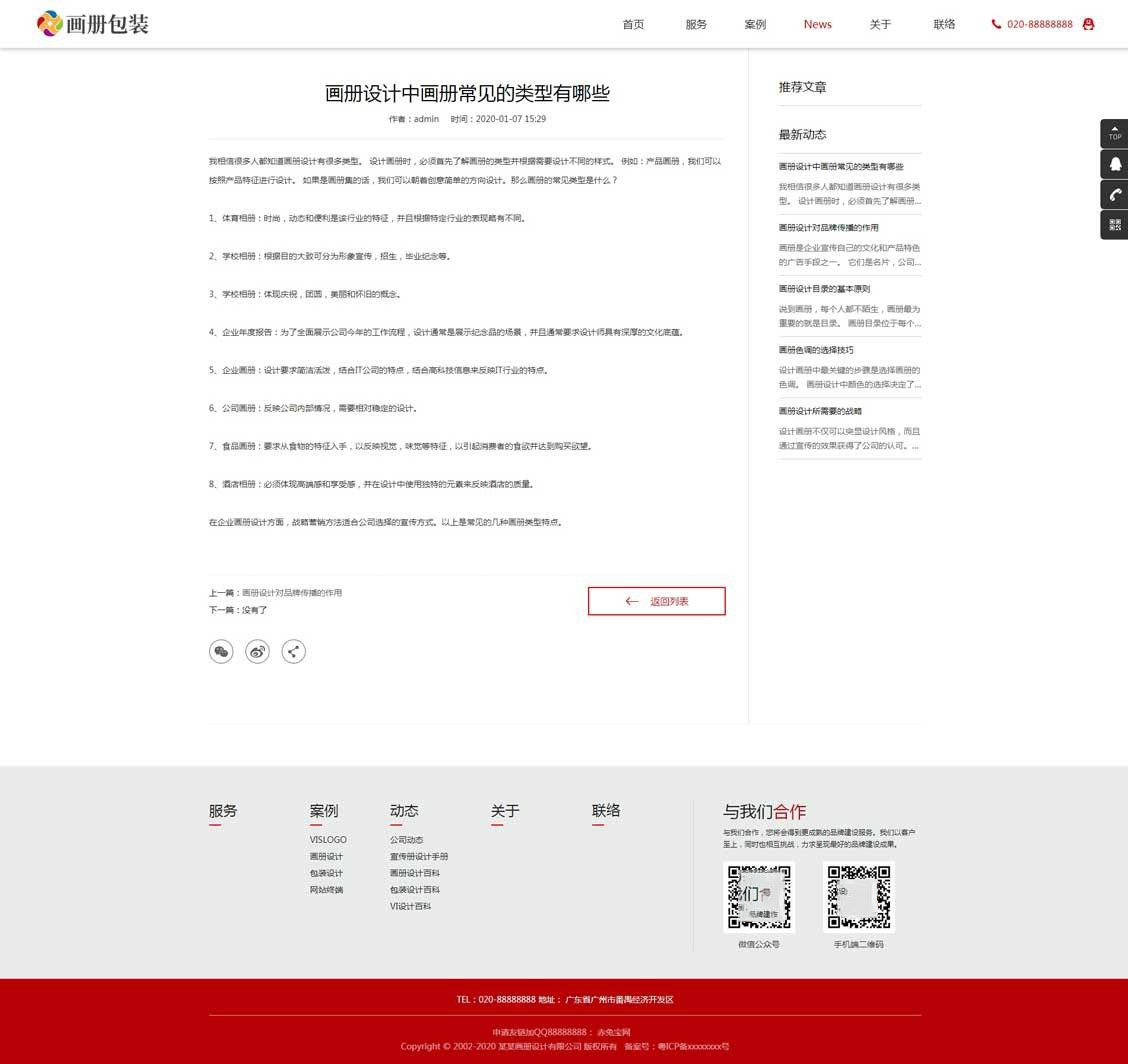Viewport: 1128px width, 1064px height.
Task: Share article via Weibo icon
Action: click(257, 652)
